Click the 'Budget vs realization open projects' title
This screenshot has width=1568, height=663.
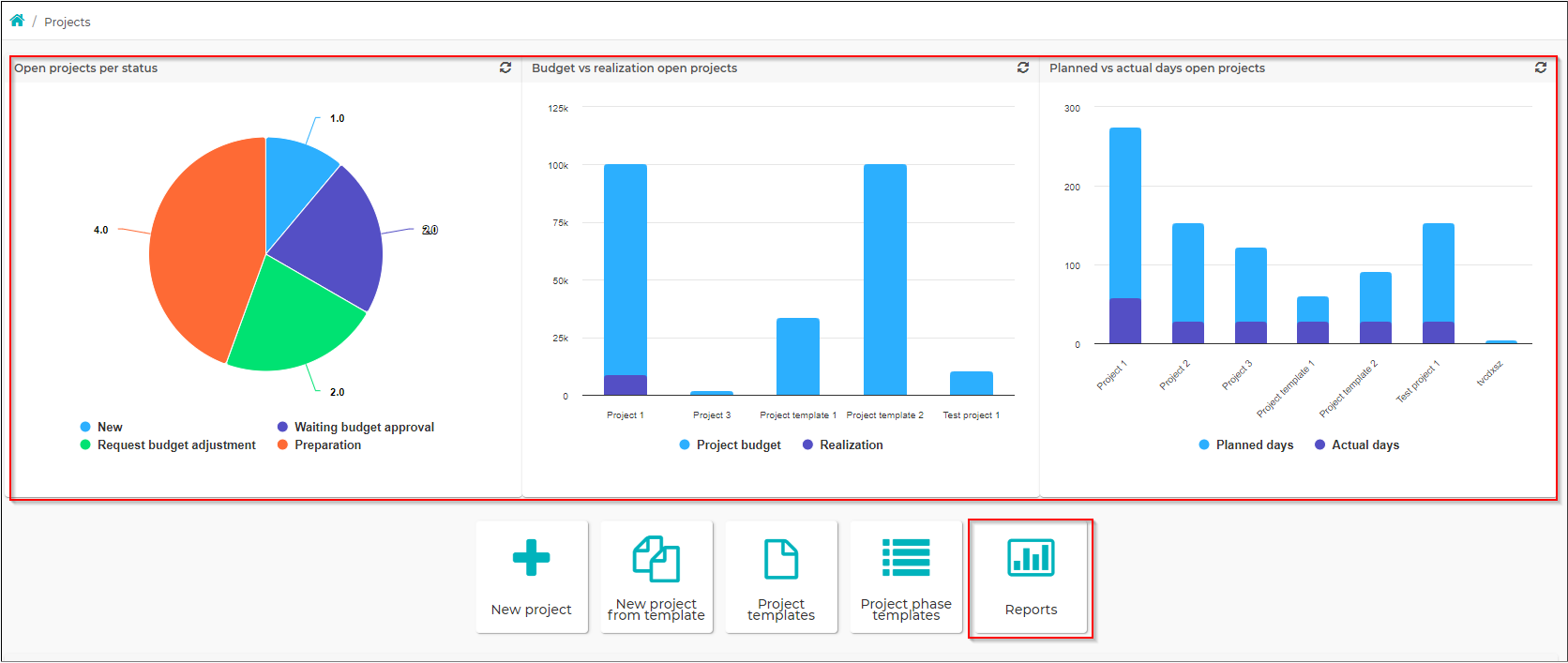click(x=635, y=68)
